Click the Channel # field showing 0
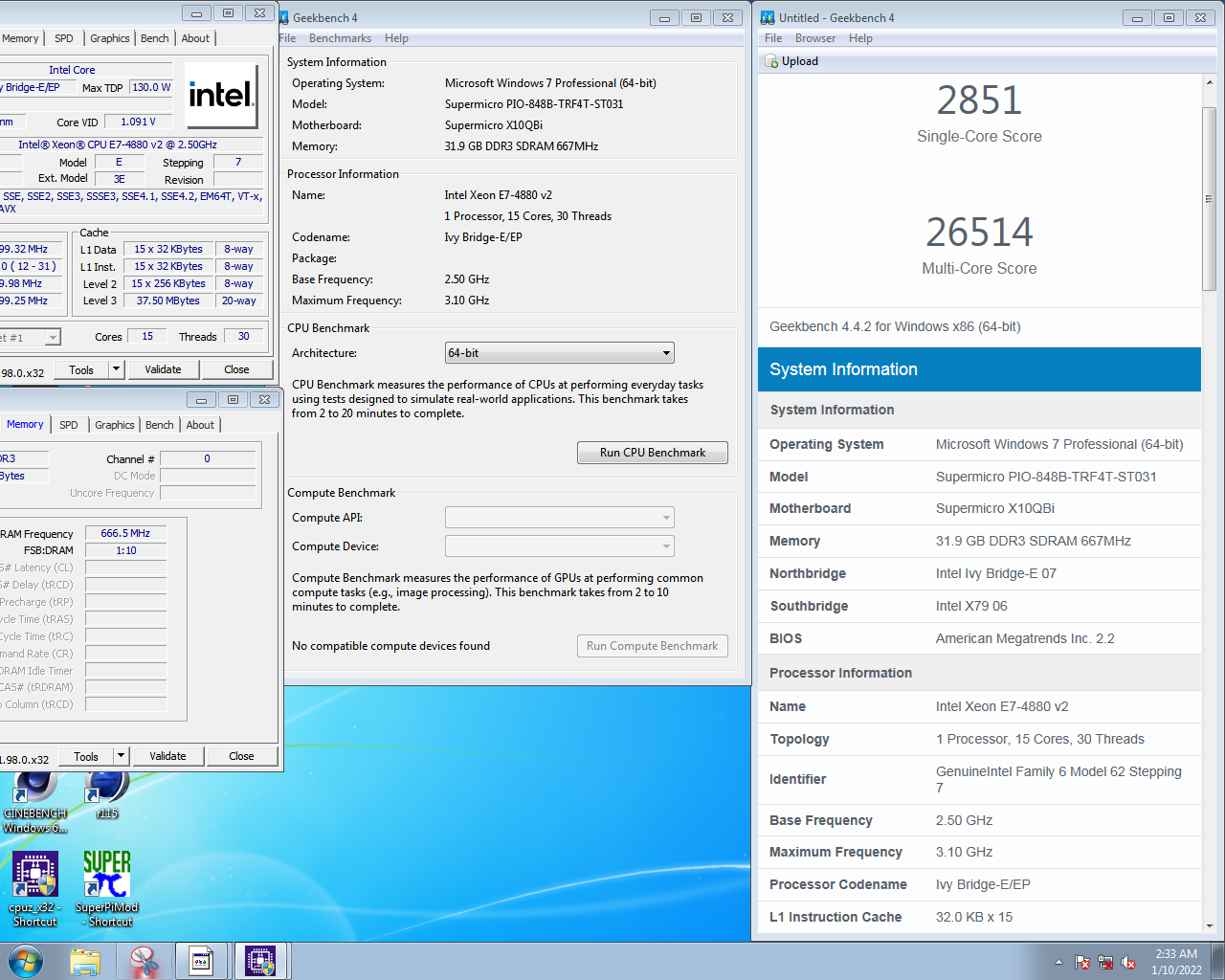The image size is (1225, 980). coord(208,459)
